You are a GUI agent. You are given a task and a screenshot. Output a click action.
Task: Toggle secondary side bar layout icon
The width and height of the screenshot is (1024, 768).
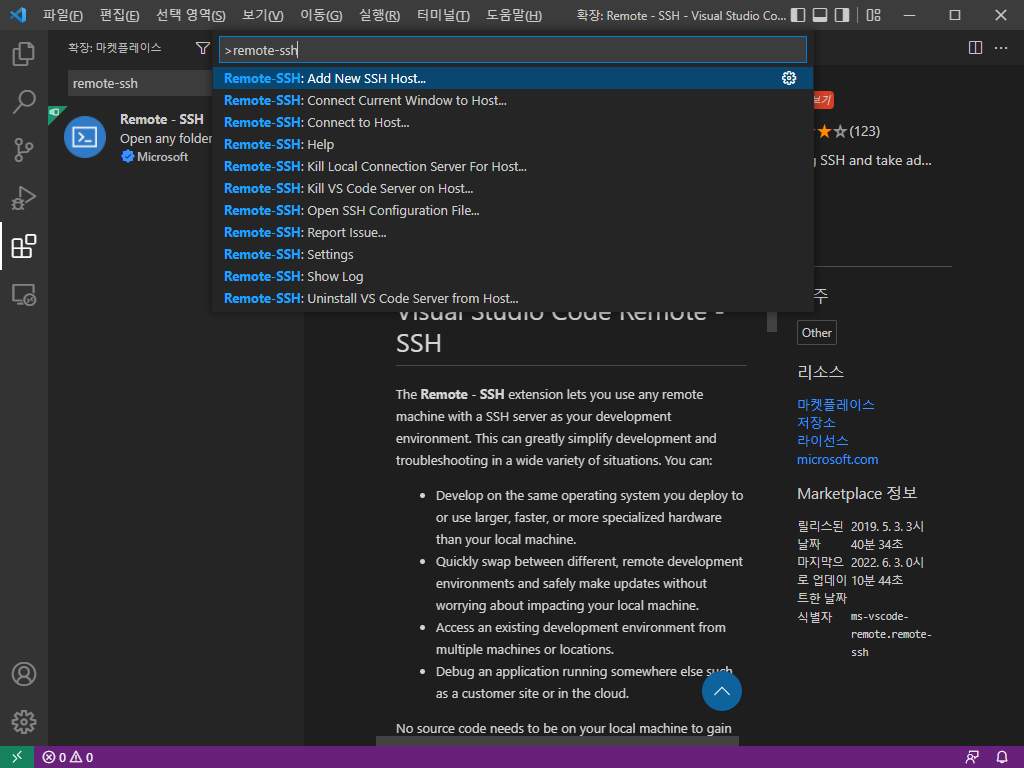(x=842, y=15)
